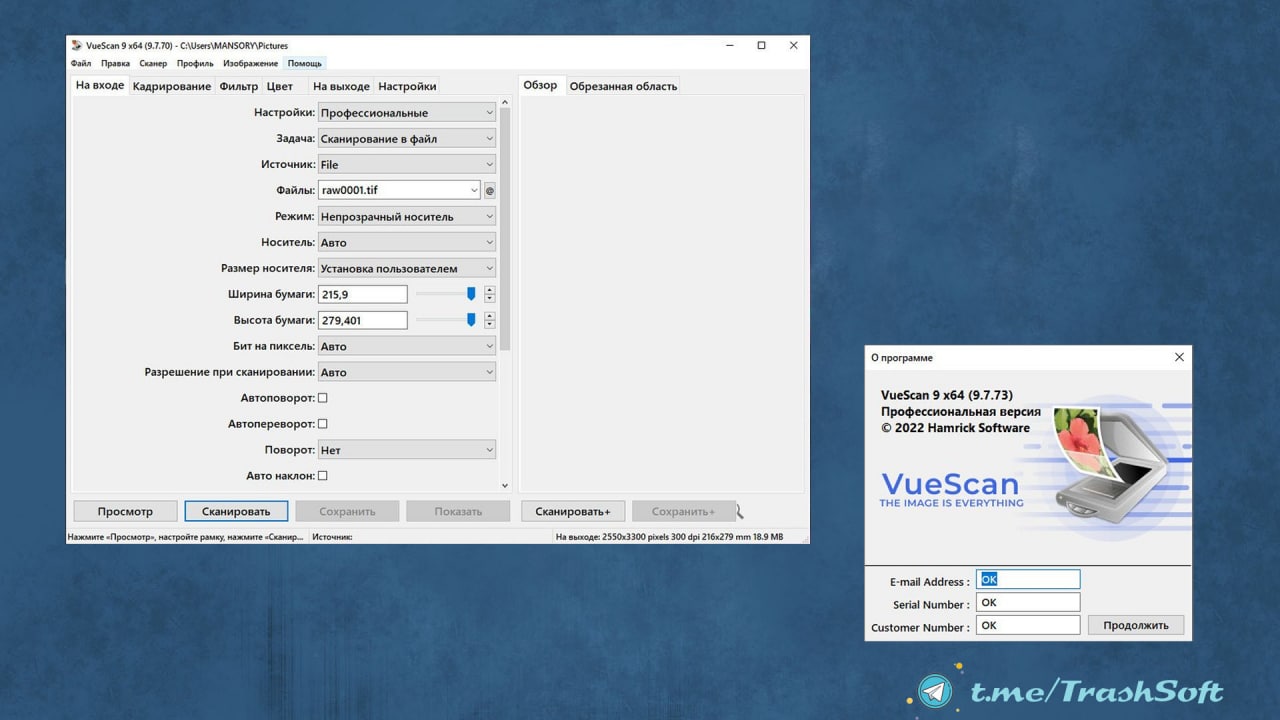
Task: Open the Профиль menu
Action: (x=195, y=64)
